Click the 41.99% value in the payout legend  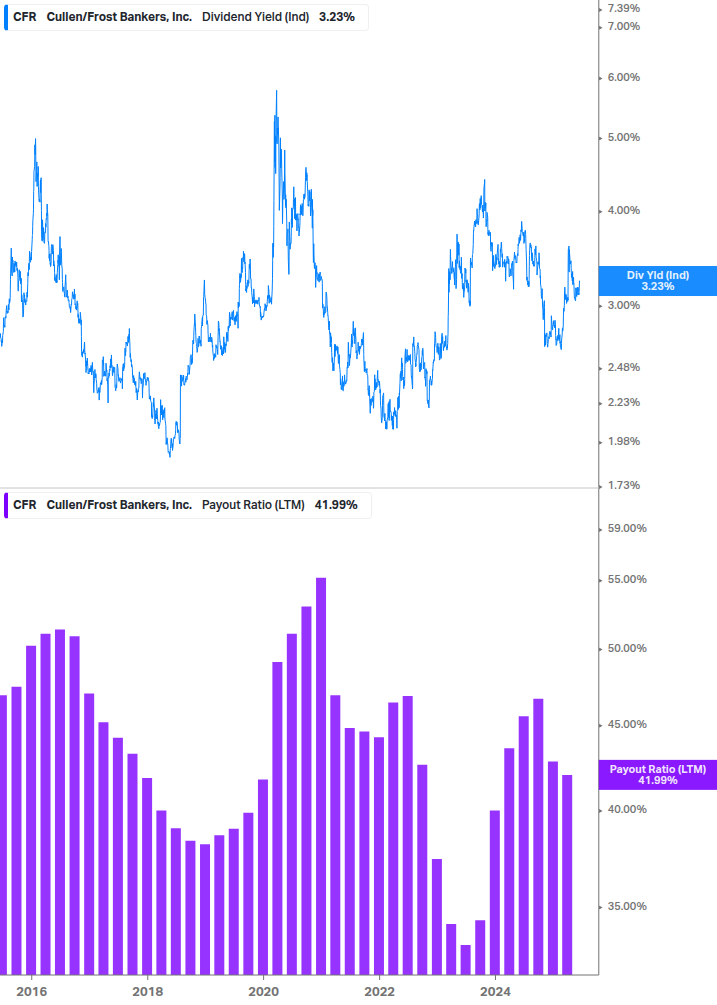click(x=336, y=505)
